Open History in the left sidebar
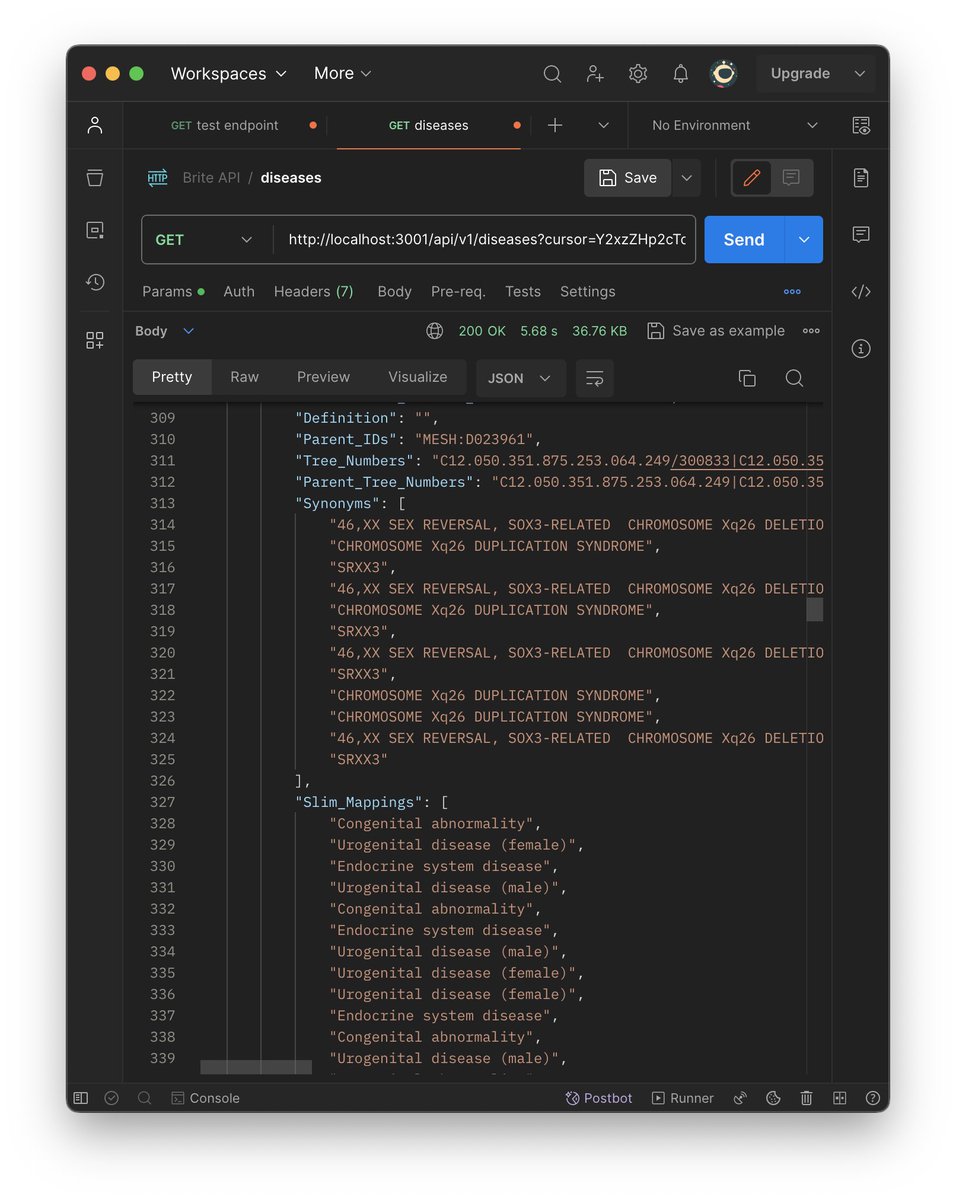 click(95, 282)
